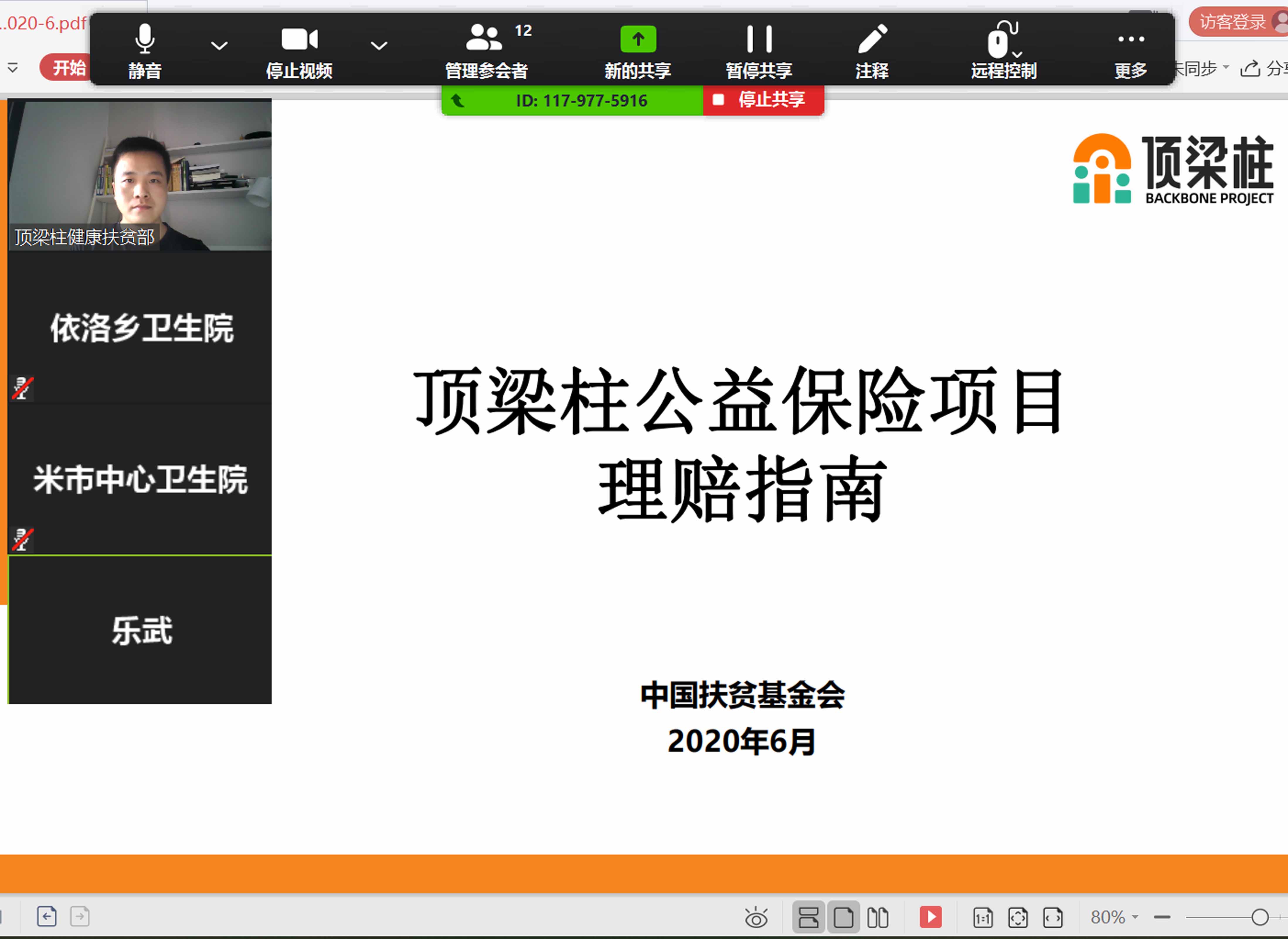The width and height of the screenshot is (1288, 939).
Task: Click the fit page icon
Action: click(1018, 917)
